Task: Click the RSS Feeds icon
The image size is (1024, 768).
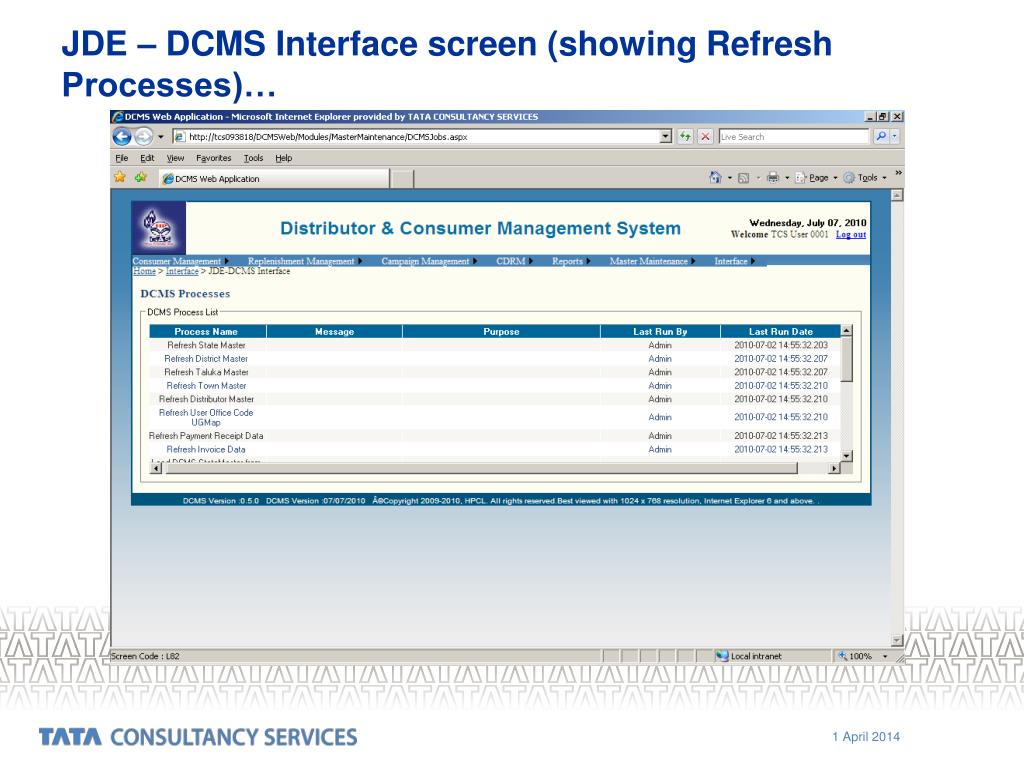Action: [x=743, y=178]
